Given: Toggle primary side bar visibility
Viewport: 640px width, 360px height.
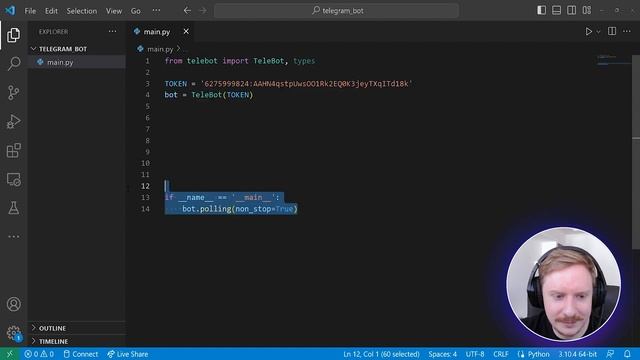Looking at the screenshot, I should (x=541, y=10).
